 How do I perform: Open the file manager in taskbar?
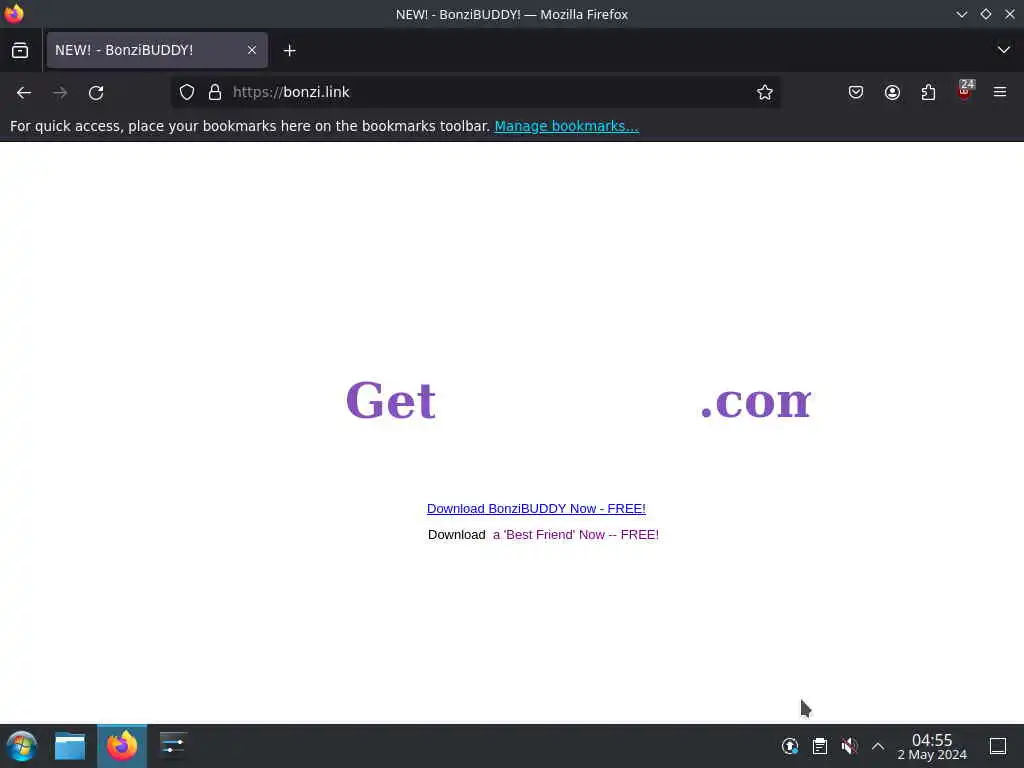click(x=70, y=746)
